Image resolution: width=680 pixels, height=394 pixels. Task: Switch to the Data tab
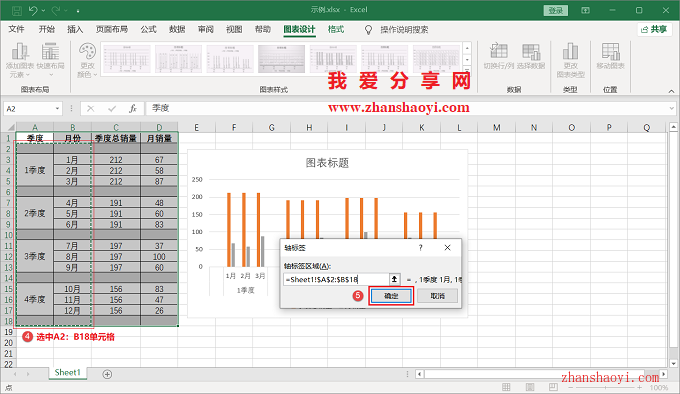tap(177, 29)
